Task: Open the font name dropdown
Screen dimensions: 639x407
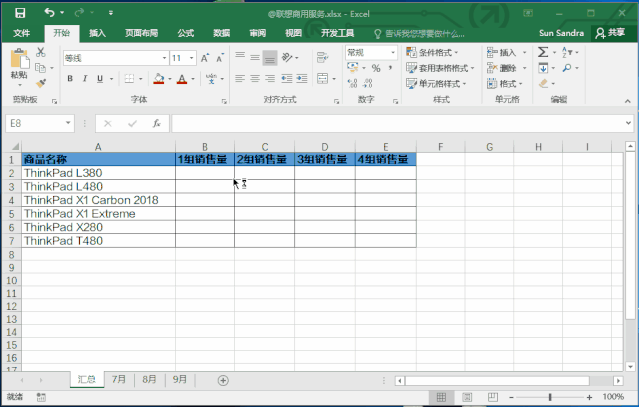Action: [164, 58]
